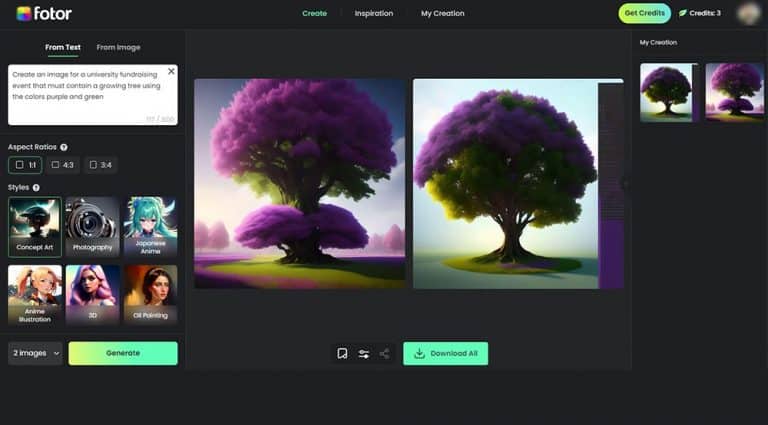Select the 1:1 aspect ratio
768x425 pixels.
26,165
